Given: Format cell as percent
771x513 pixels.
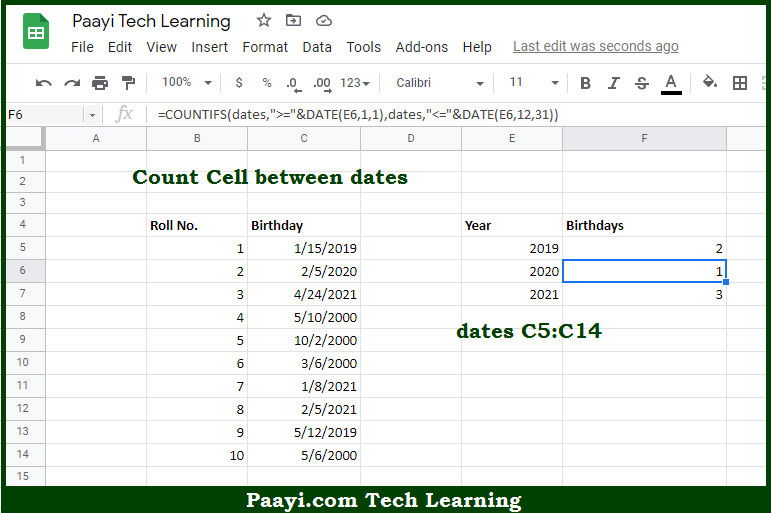Looking at the screenshot, I should click(x=267, y=83).
